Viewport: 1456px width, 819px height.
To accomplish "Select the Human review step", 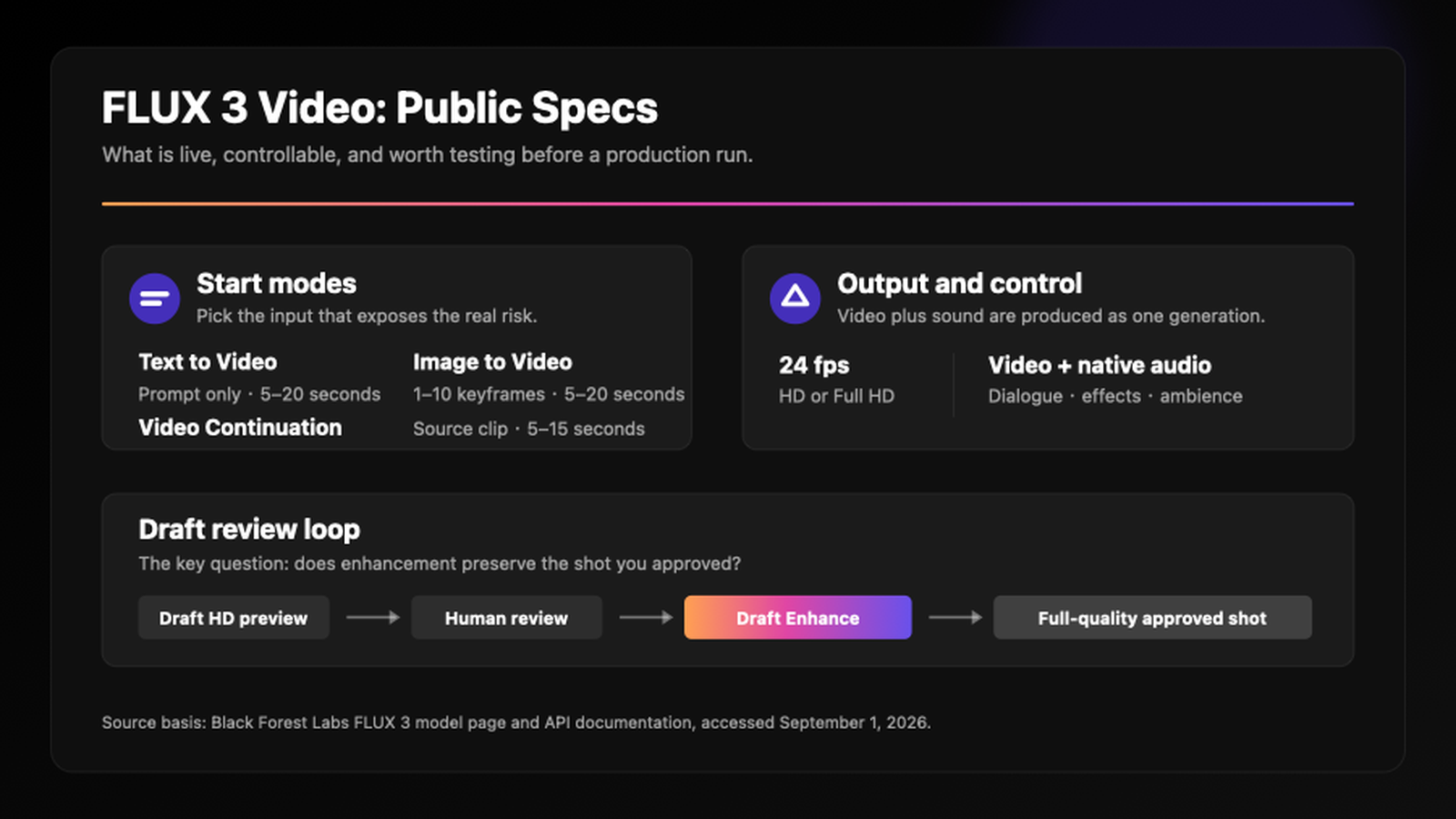I will [x=507, y=618].
